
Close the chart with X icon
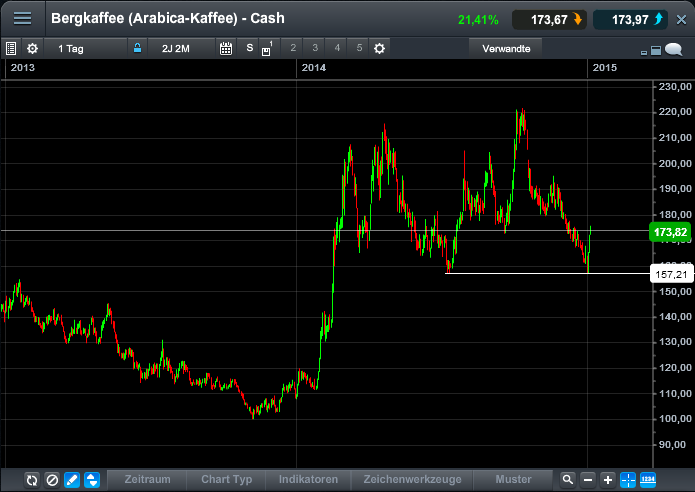click(681, 20)
